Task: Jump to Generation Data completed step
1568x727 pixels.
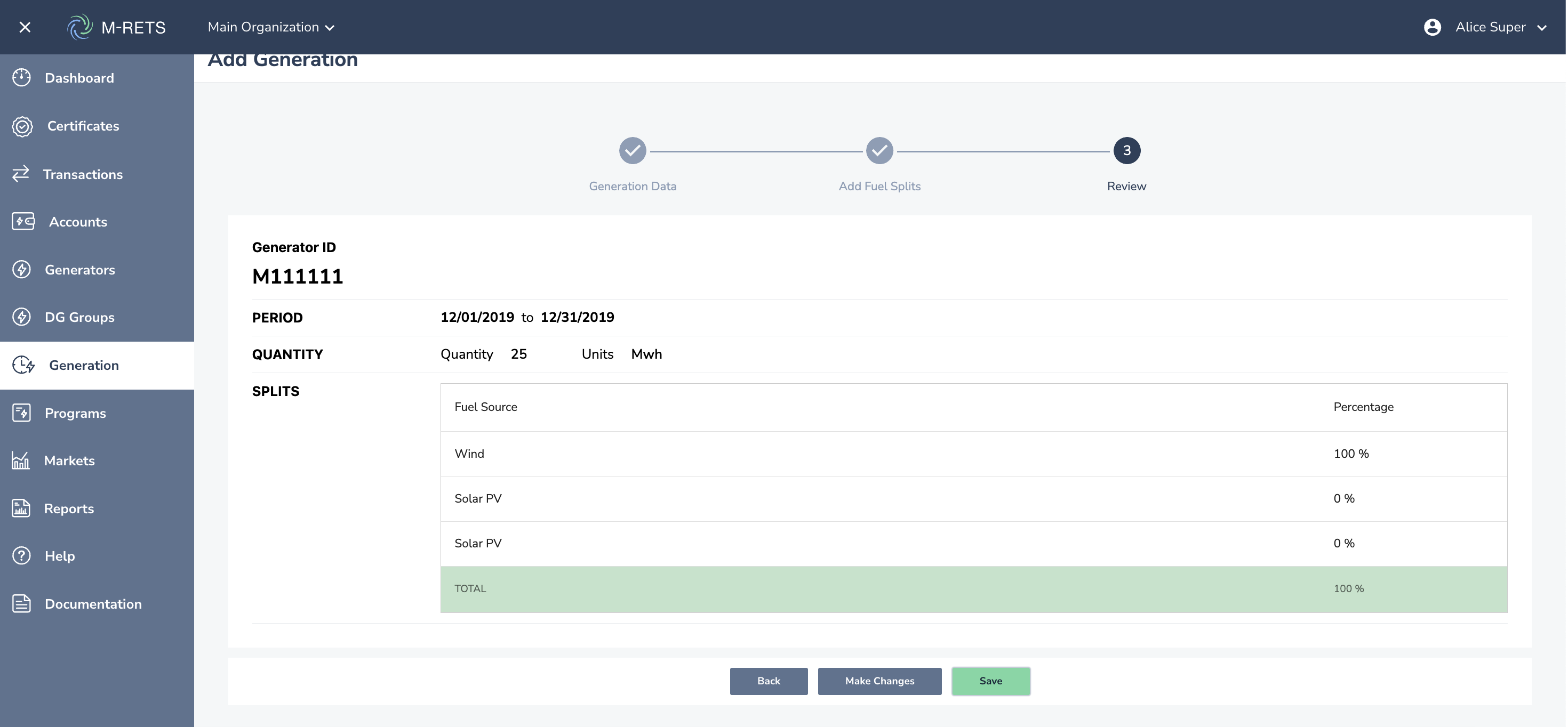Action: click(633, 150)
